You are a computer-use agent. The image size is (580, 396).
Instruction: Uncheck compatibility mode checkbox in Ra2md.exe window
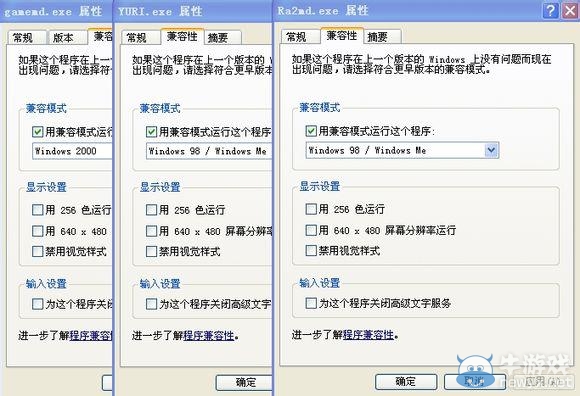[x=311, y=131]
